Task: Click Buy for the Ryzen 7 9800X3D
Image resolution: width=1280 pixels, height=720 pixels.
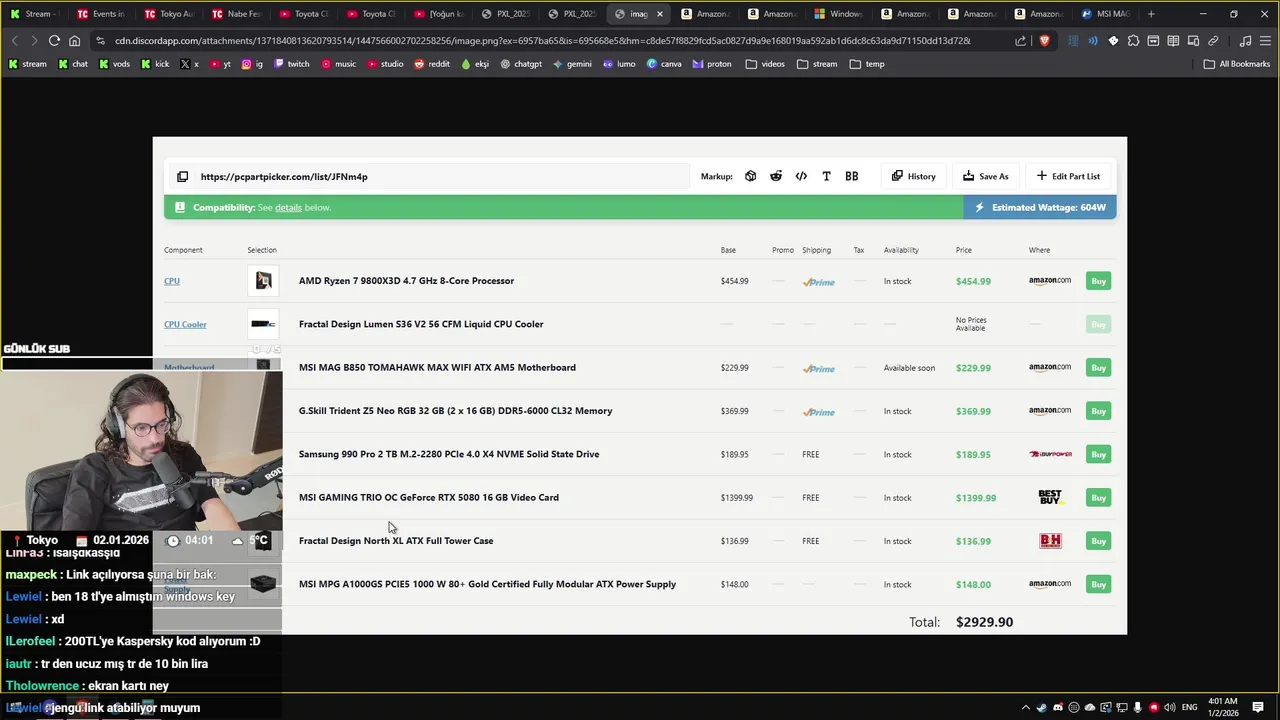Action: [x=1098, y=281]
